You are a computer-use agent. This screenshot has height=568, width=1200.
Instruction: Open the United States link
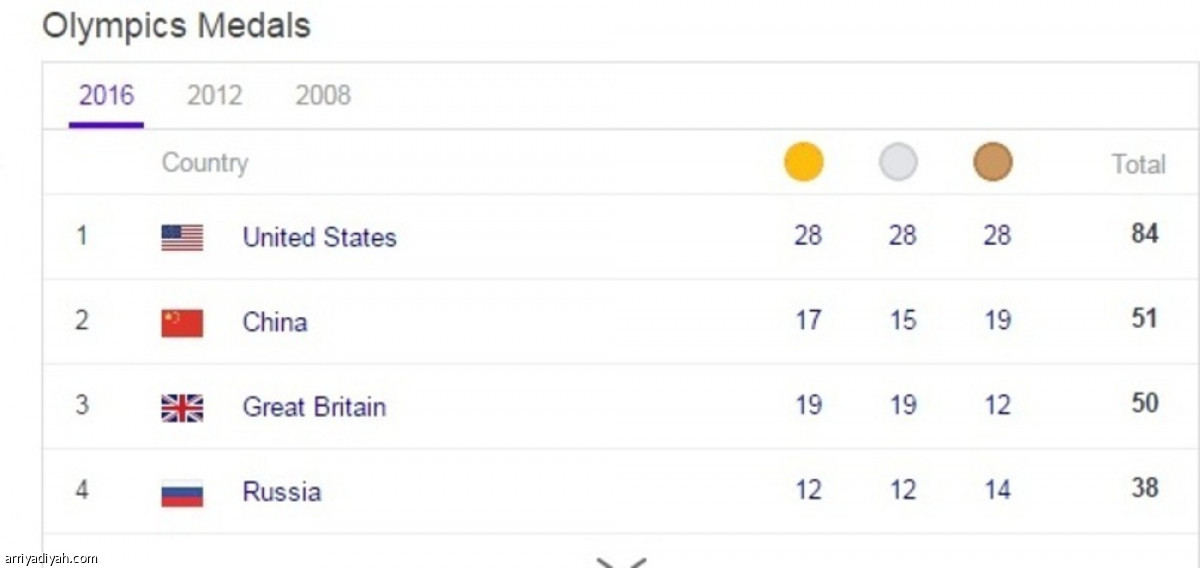(319, 237)
